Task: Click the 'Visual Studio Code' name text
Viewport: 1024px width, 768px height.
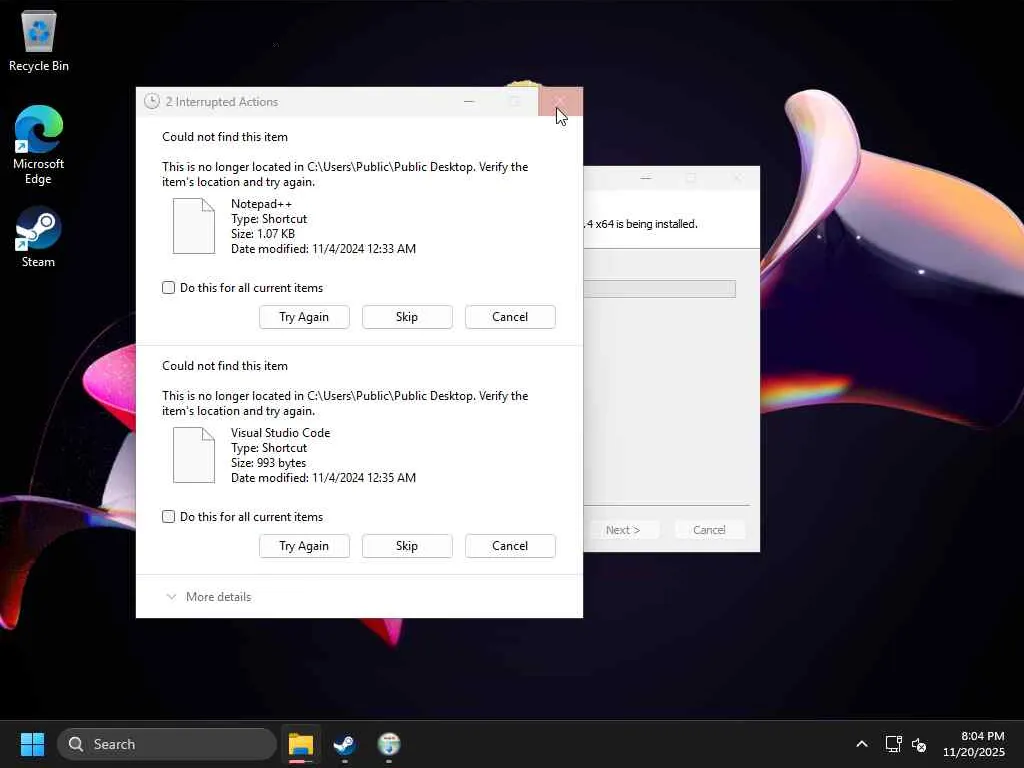Action: click(x=281, y=433)
